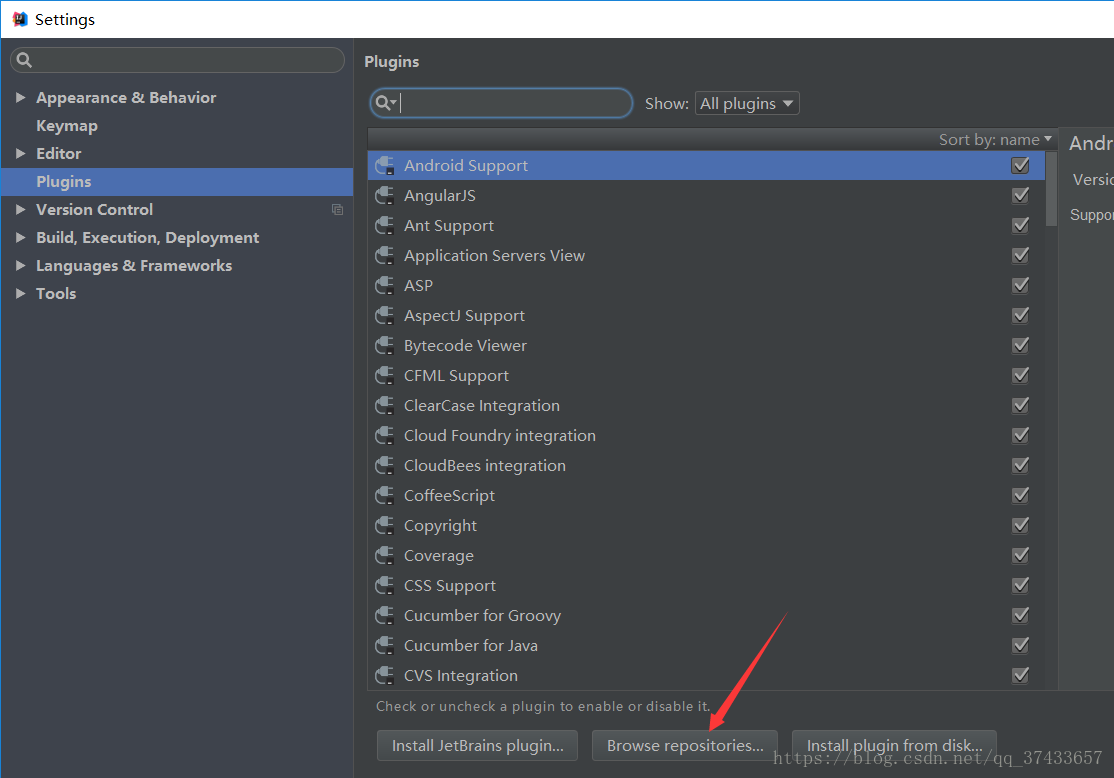Open the Tools settings page

(56, 293)
